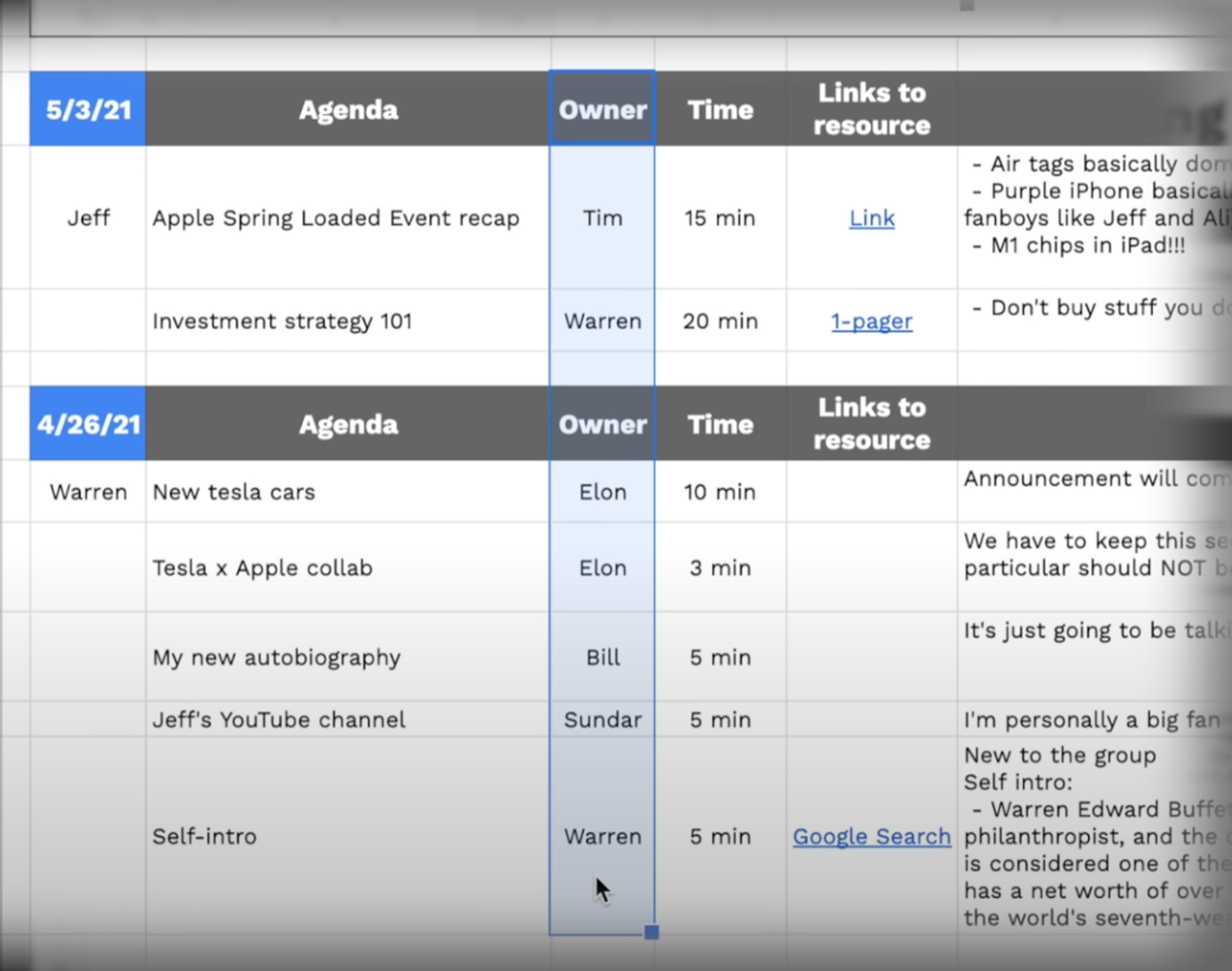Screen dimensions: 1232x971
Task: Select the 'Sundar' owner cell
Action: click(x=602, y=719)
